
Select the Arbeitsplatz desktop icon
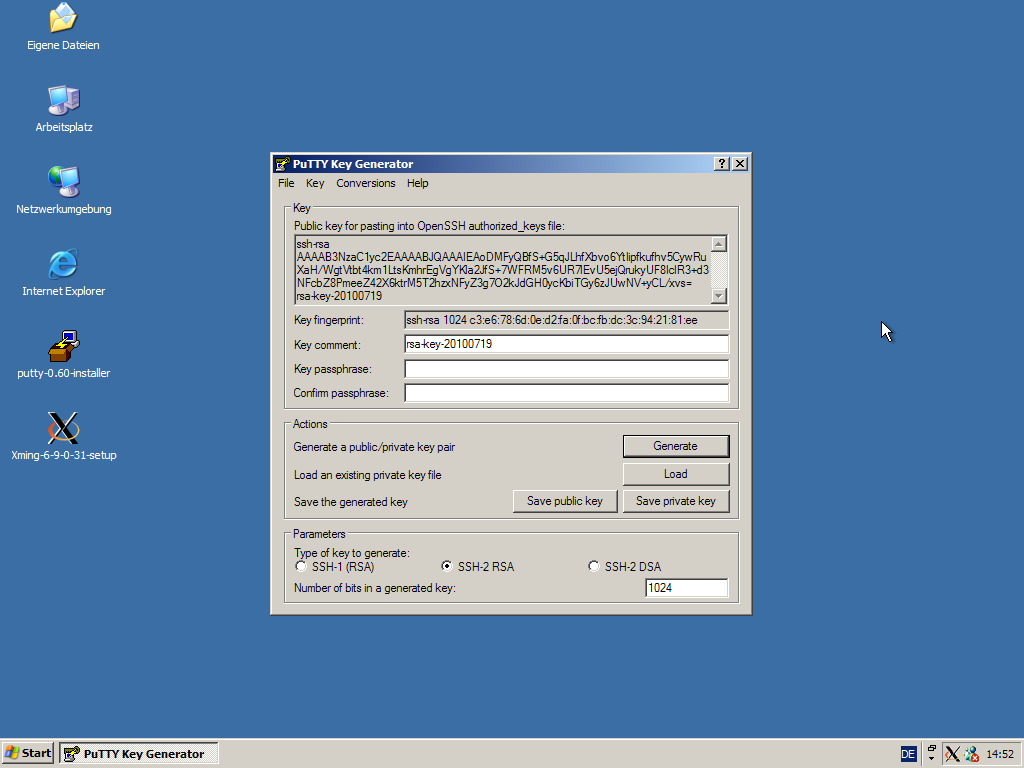63,101
